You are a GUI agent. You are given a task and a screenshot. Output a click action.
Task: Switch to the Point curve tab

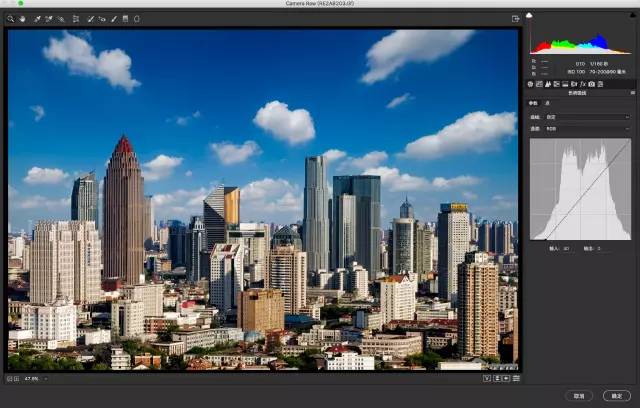point(545,103)
